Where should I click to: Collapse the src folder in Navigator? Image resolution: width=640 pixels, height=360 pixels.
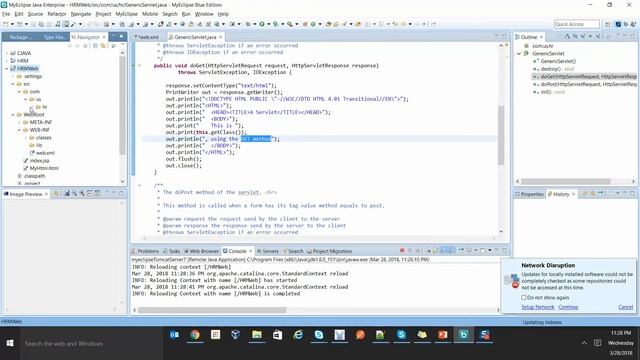click(x=13, y=84)
